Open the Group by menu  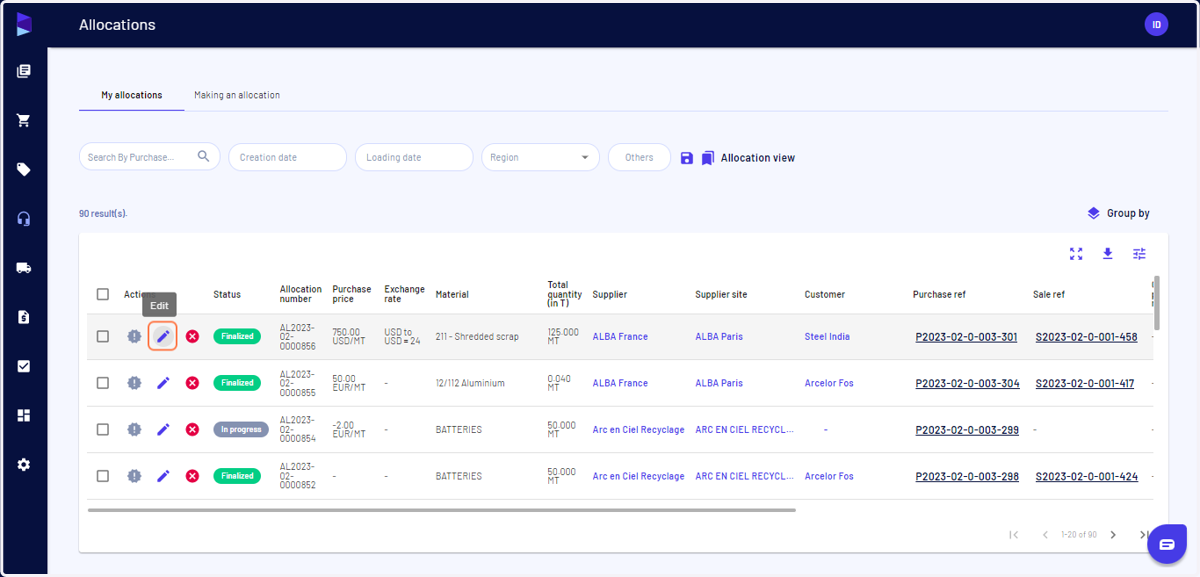point(1118,213)
